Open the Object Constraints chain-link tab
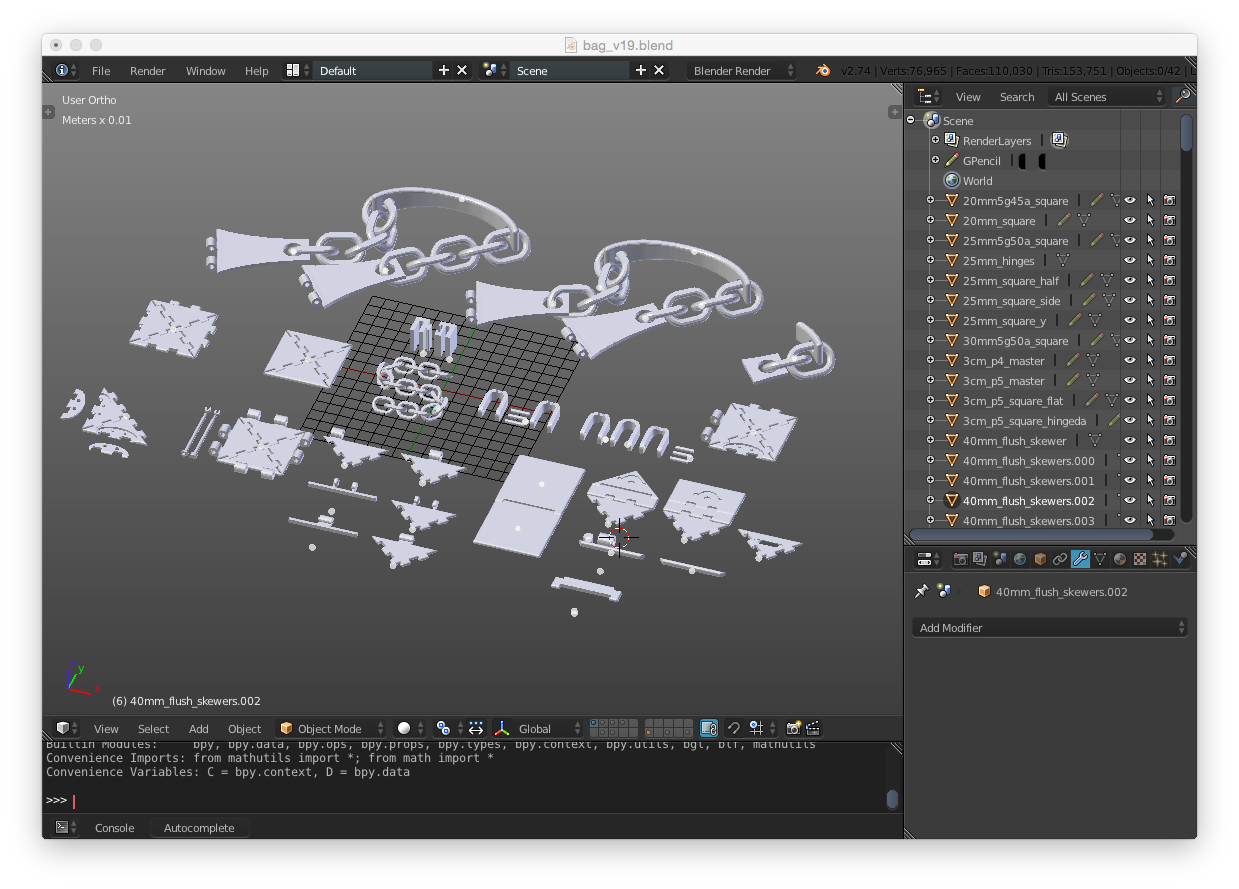1239x889 pixels. [x=1060, y=559]
